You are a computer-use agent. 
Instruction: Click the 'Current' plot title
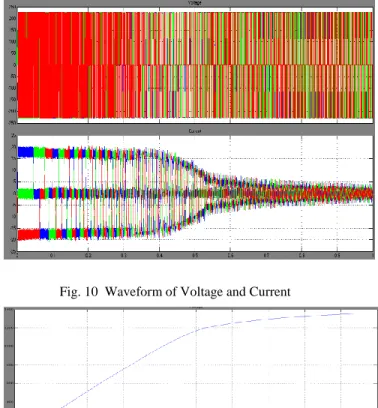pos(195,131)
